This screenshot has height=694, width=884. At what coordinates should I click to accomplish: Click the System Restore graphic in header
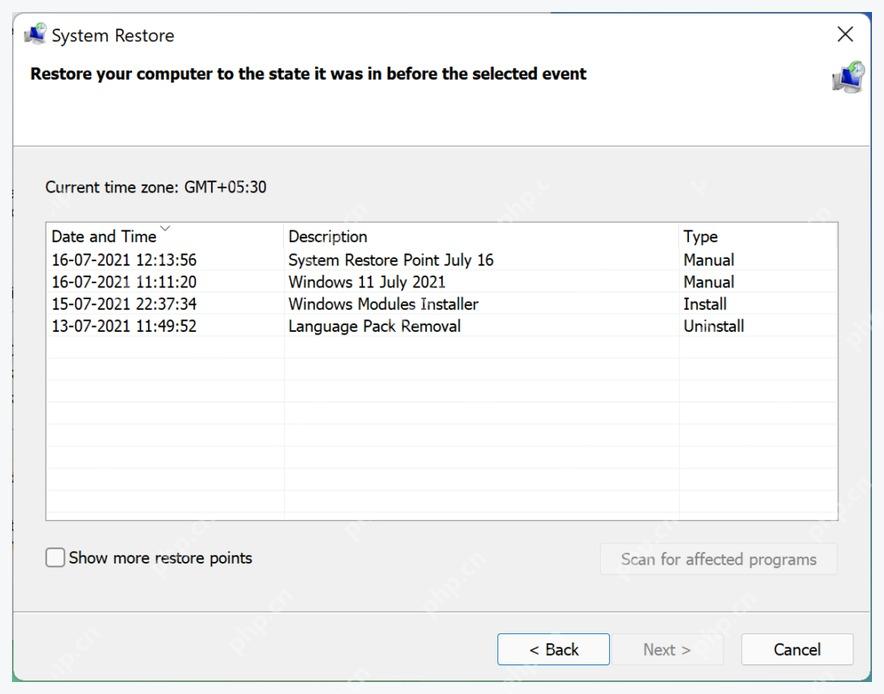coord(848,77)
